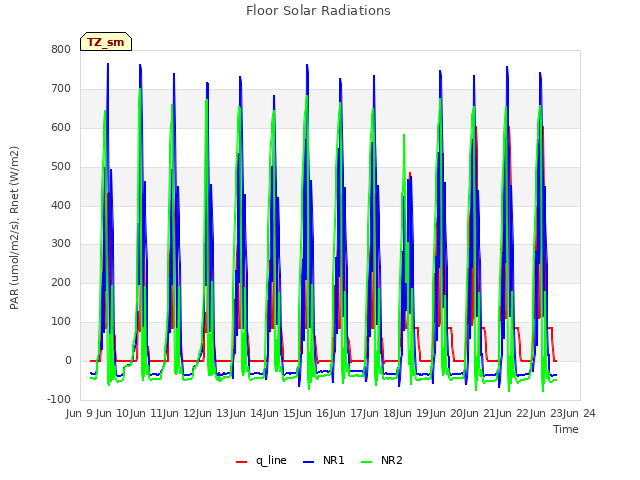Click the Jun 24 x-axis tick label
The image size is (640, 480).
[x=577, y=413]
